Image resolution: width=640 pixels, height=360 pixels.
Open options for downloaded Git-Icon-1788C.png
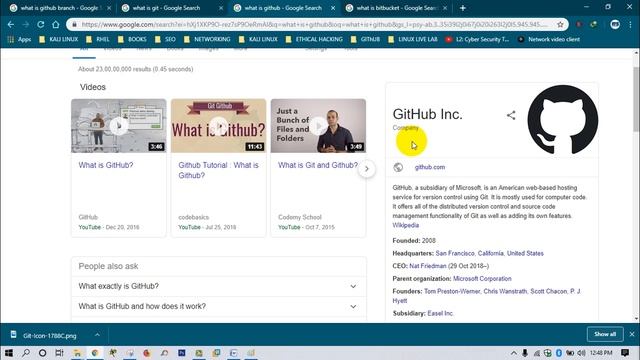coord(97,335)
